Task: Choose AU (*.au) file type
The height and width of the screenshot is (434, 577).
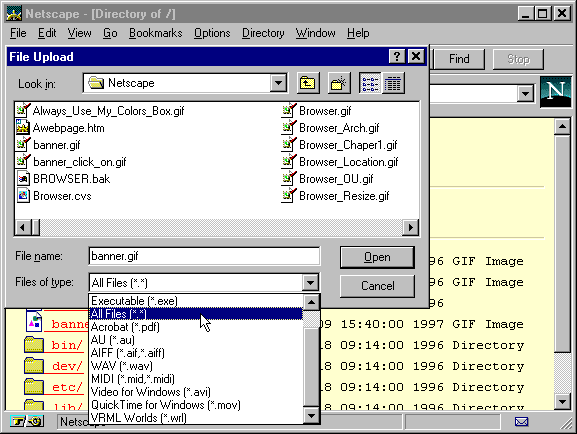Action: click(x=196, y=339)
